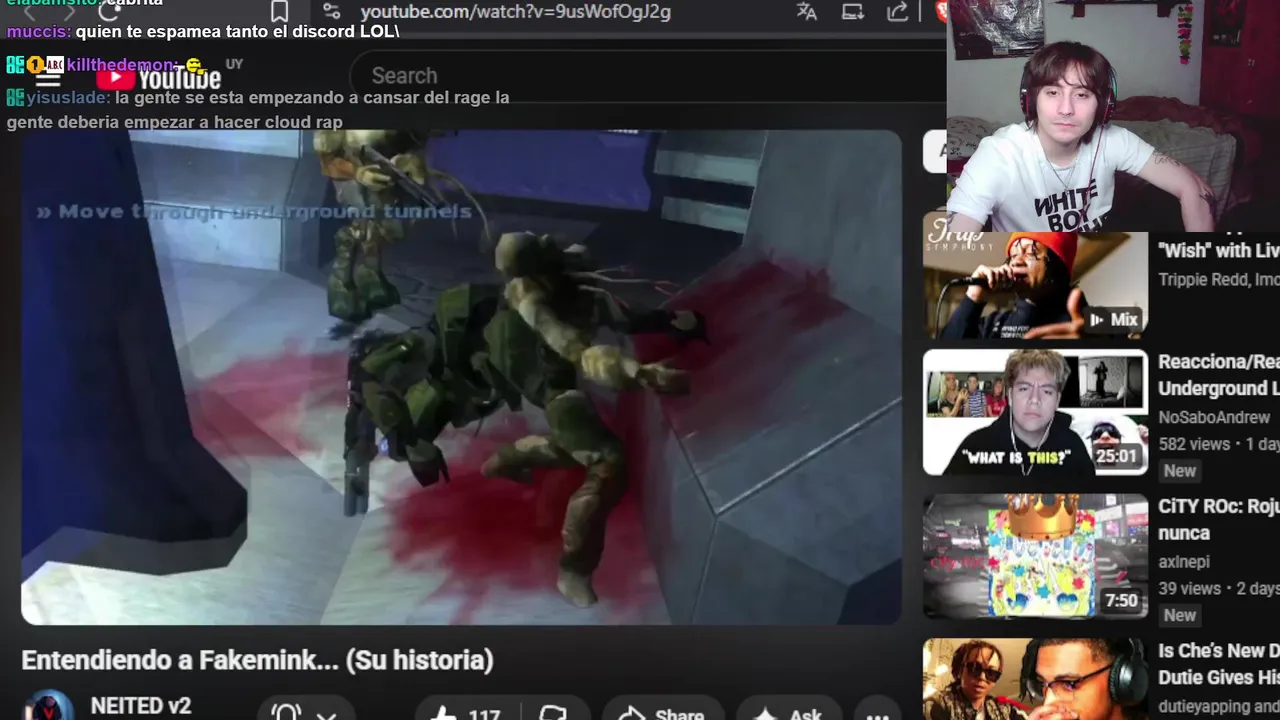1280x720 pixels.
Task: Open the NEITED v2 channel name link
Action: tap(141, 706)
